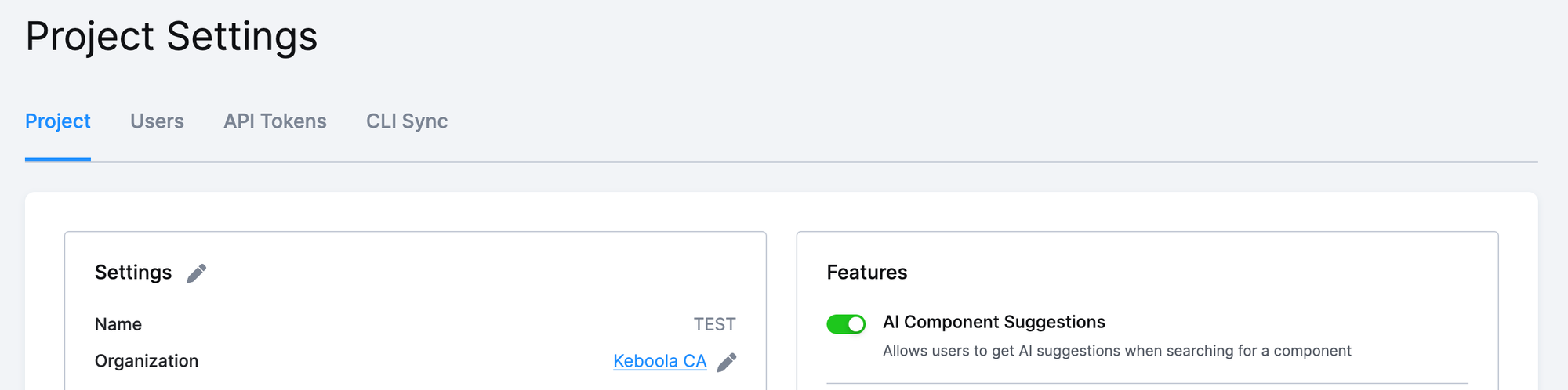
Task: Click the TEST project name value
Action: pos(714,324)
